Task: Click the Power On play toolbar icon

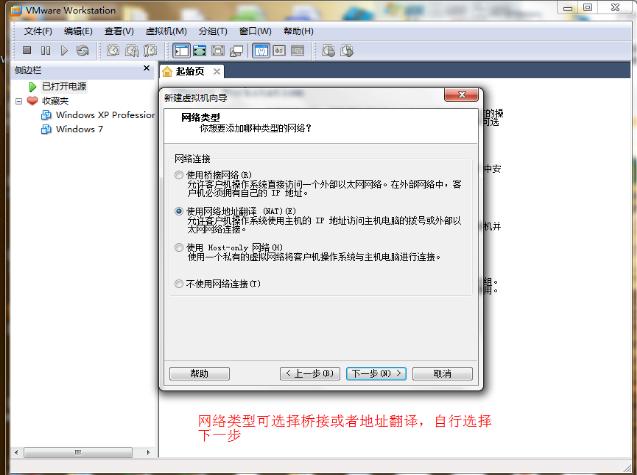Action: (x=64, y=50)
